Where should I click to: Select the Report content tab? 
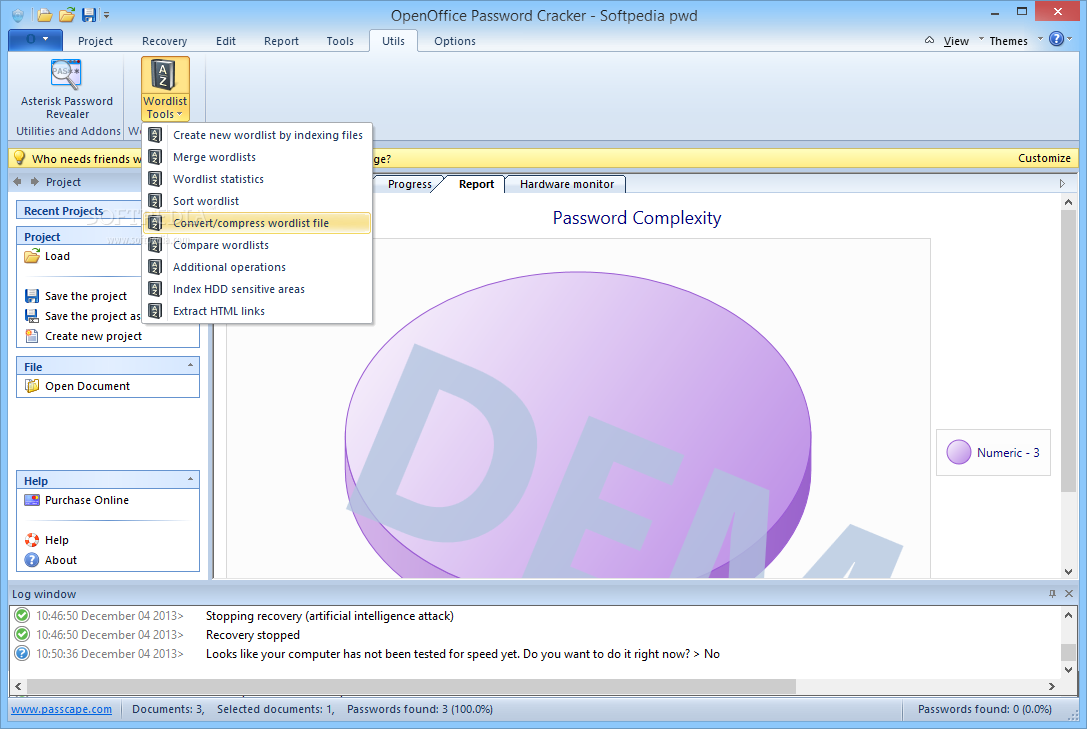pos(476,184)
